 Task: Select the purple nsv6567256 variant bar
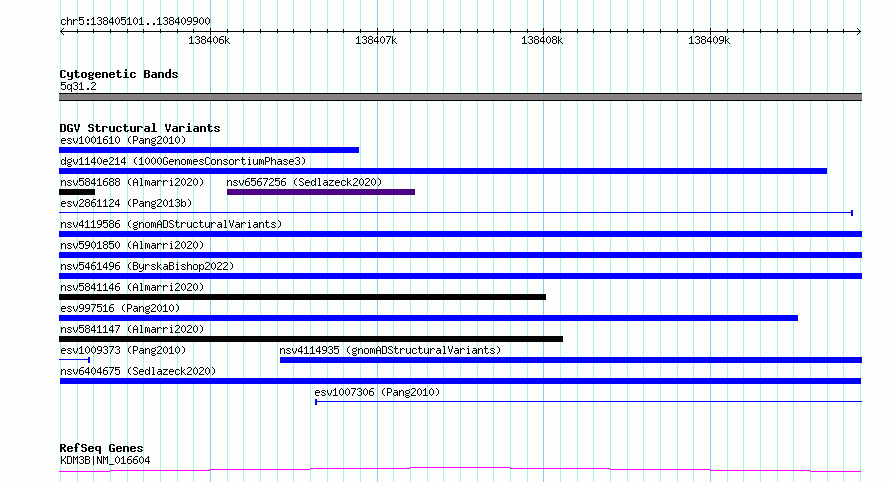coord(321,192)
